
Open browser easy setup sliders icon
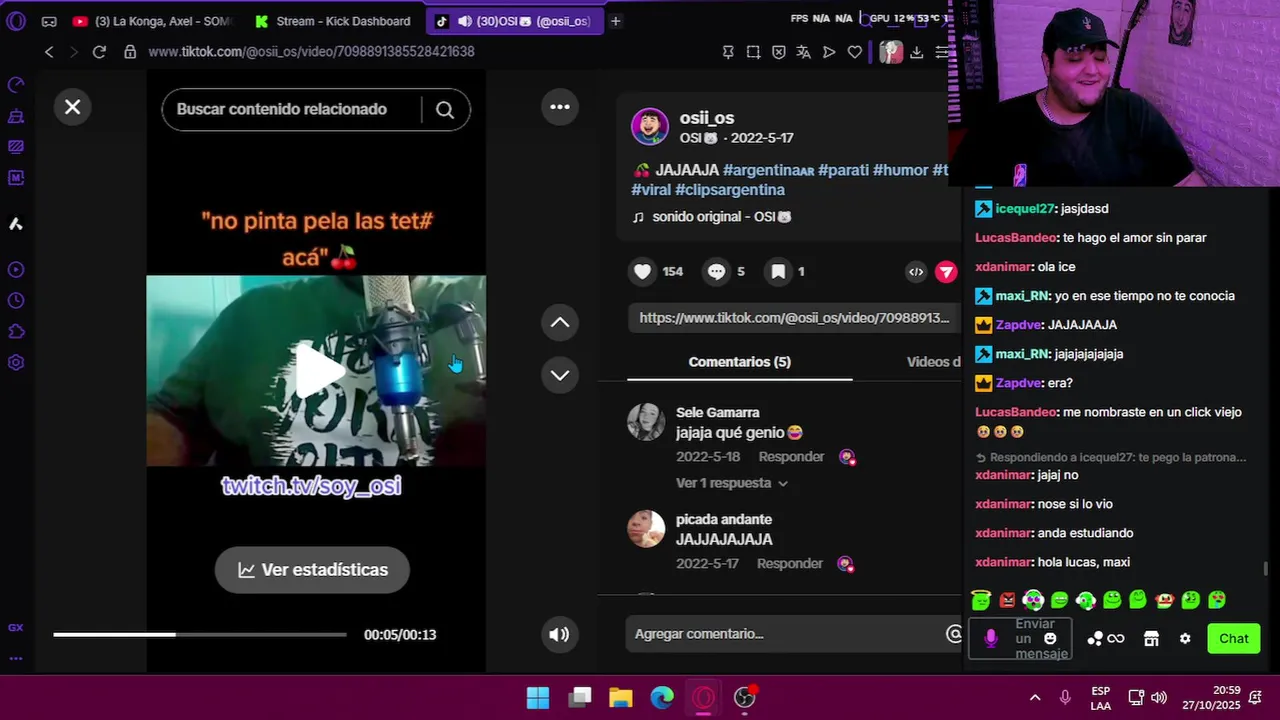(x=941, y=52)
